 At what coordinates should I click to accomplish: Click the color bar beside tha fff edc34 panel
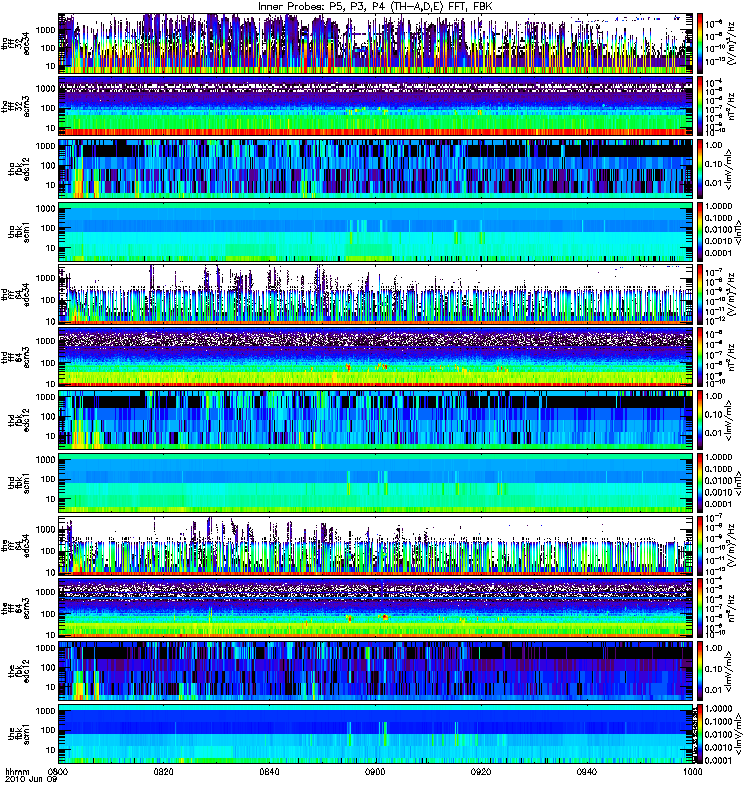(x=701, y=44)
